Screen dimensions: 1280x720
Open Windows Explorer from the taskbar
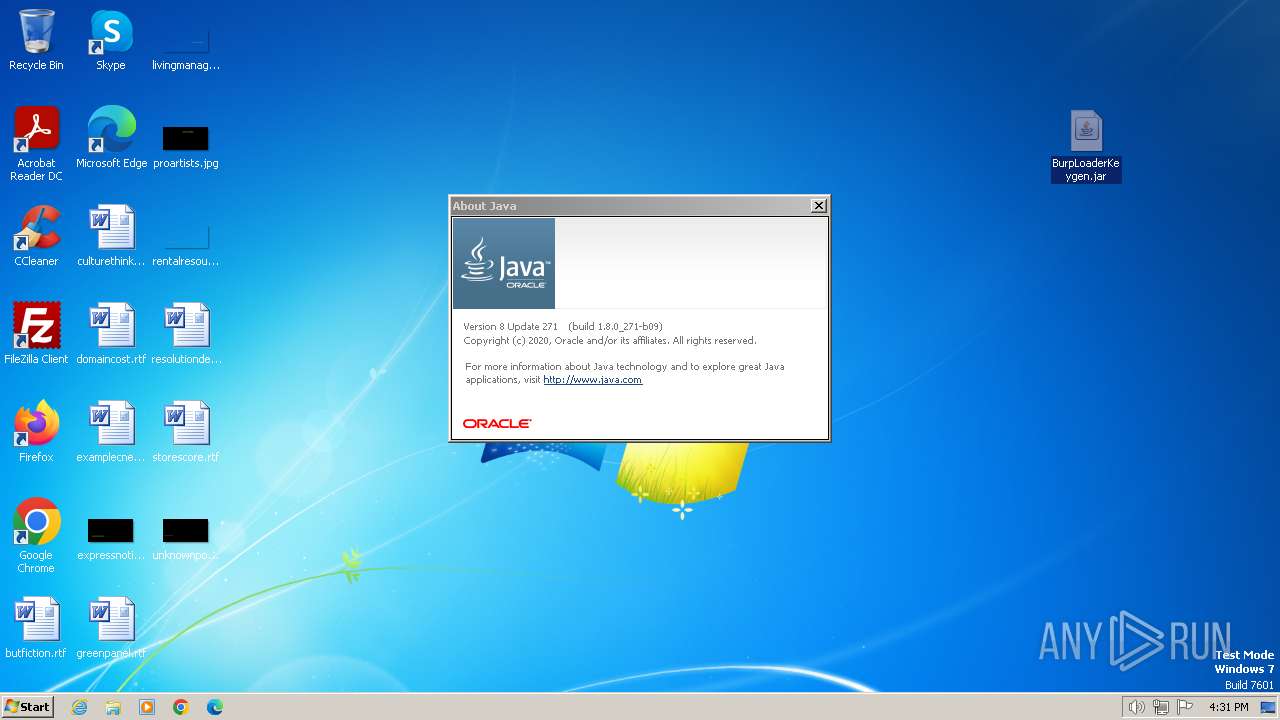tap(113, 707)
